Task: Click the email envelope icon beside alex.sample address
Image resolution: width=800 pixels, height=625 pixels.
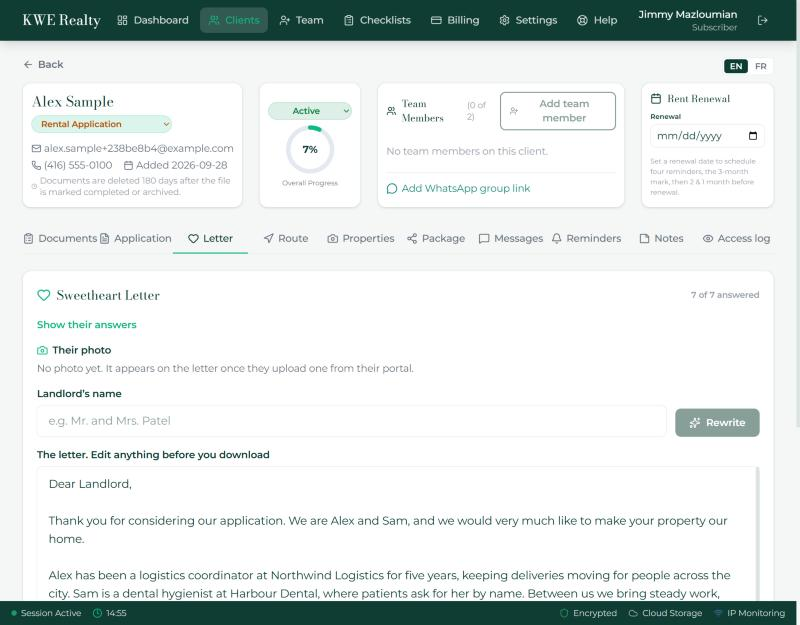Action: tap(36, 148)
